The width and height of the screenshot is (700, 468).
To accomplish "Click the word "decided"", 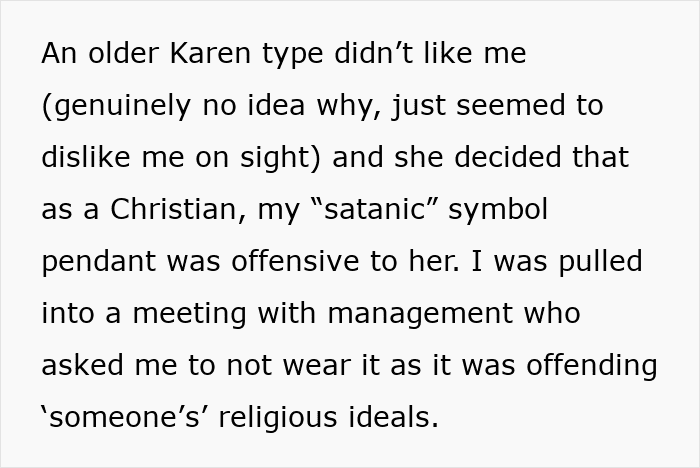I will point(508,157).
